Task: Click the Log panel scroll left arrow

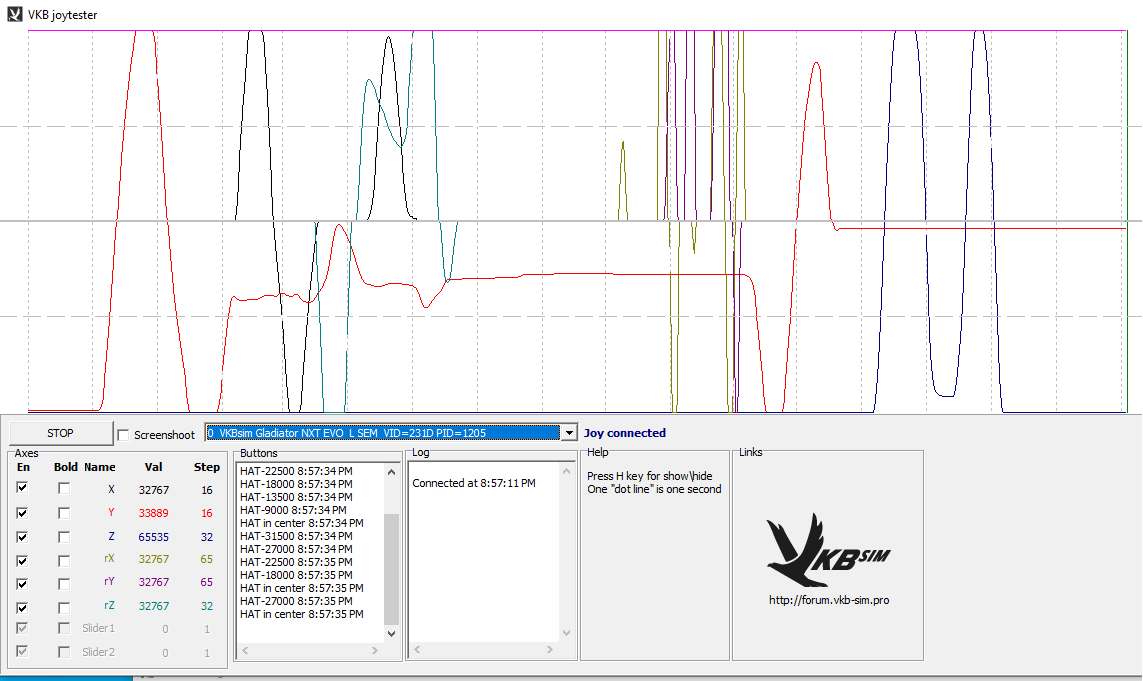Action: pyautogui.click(x=418, y=649)
